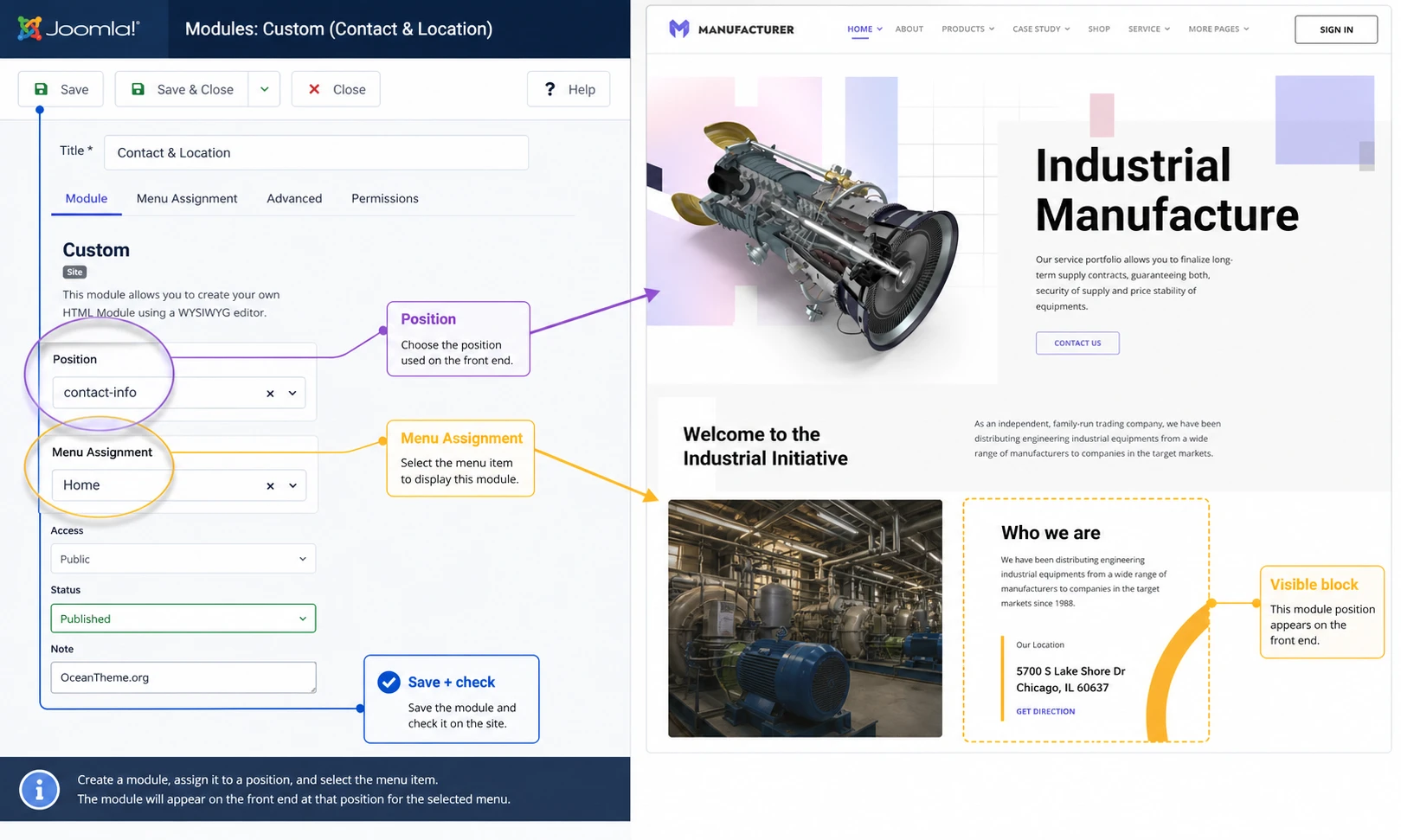Open the Help button
Viewport: 1401px width, 840px height.
tap(569, 89)
